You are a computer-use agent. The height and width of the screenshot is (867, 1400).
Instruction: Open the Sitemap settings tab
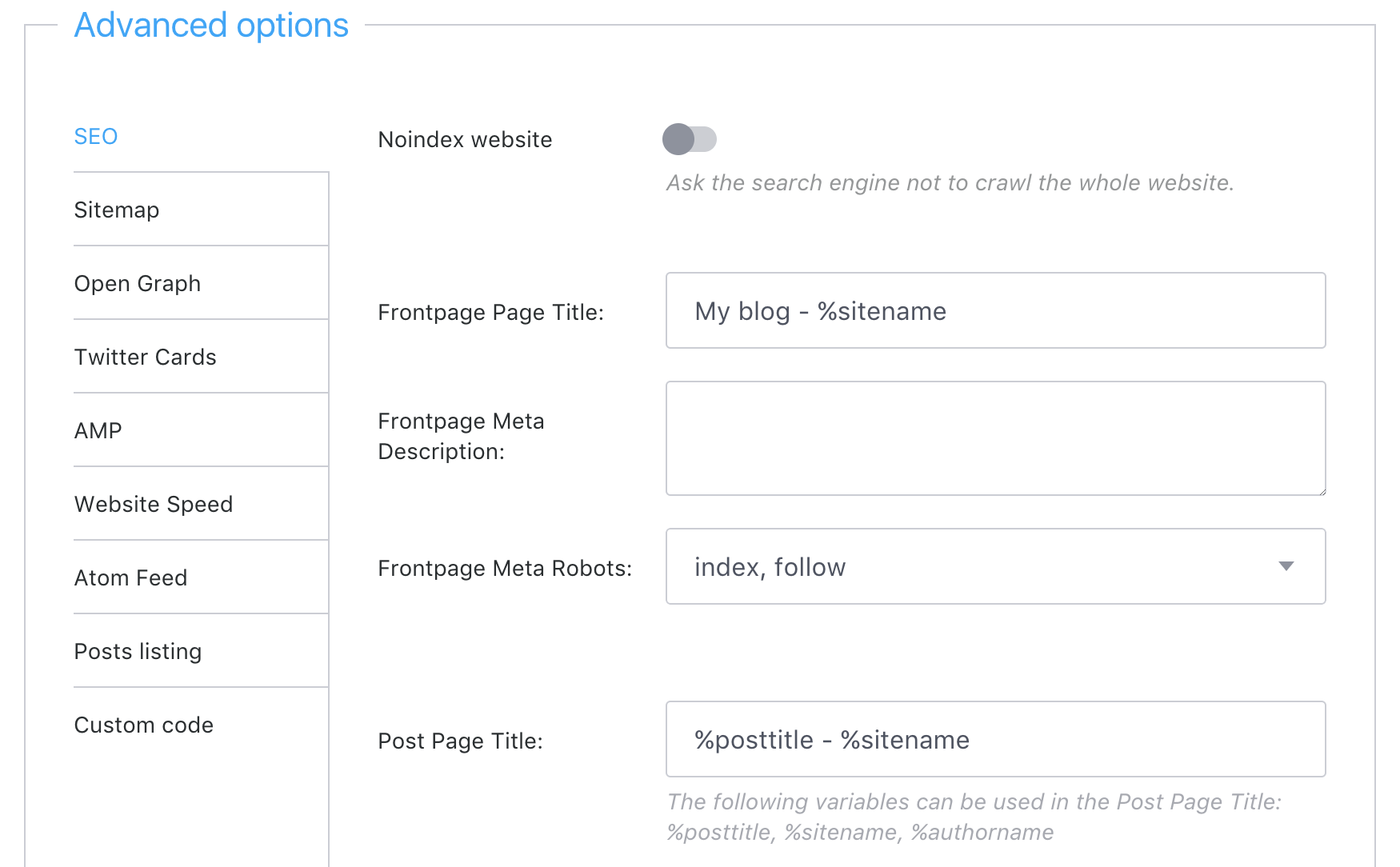[x=117, y=210]
